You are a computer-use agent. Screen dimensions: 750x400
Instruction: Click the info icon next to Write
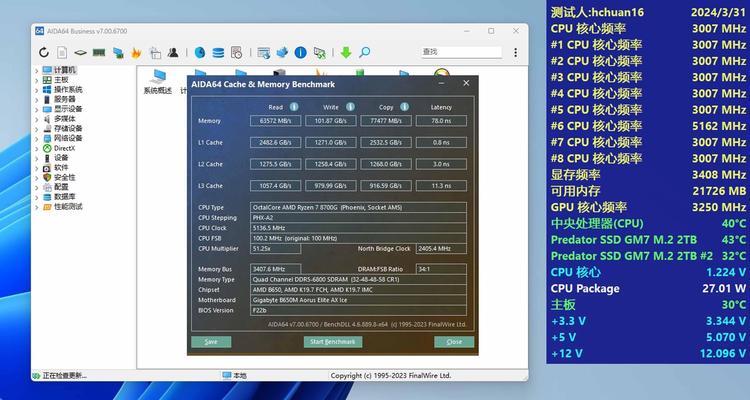click(350, 107)
